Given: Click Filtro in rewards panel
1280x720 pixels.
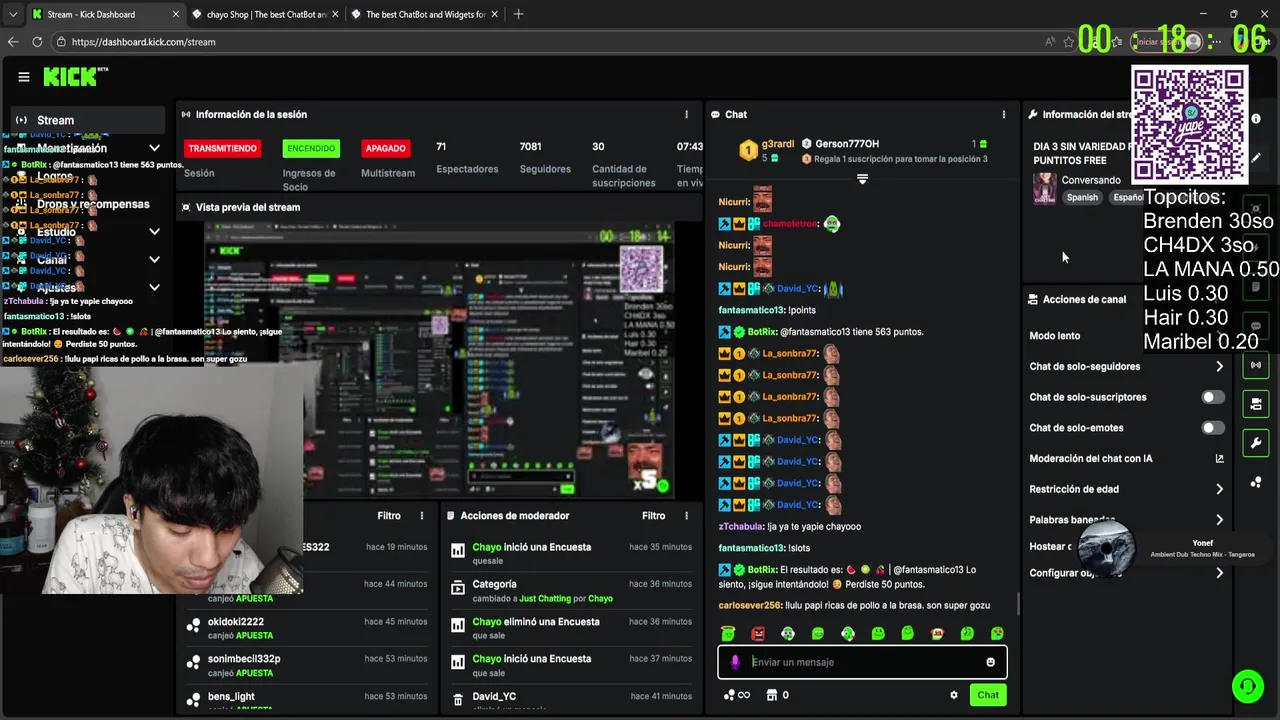Looking at the screenshot, I should click(x=389, y=516).
